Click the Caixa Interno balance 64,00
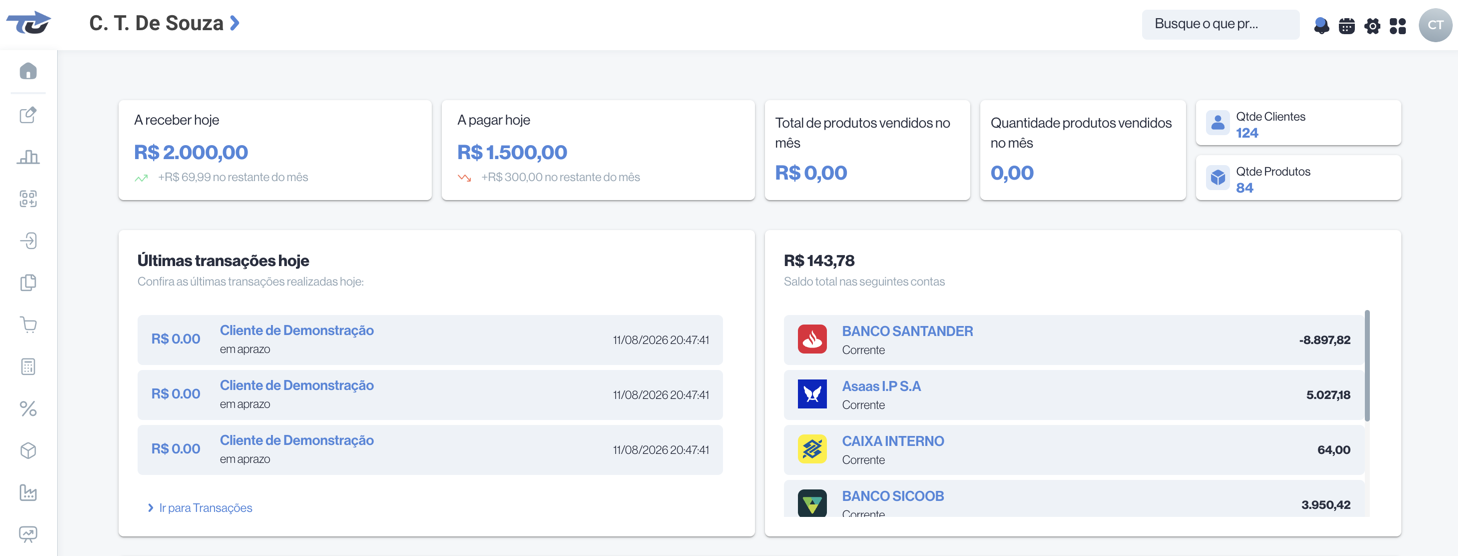 click(1334, 450)
